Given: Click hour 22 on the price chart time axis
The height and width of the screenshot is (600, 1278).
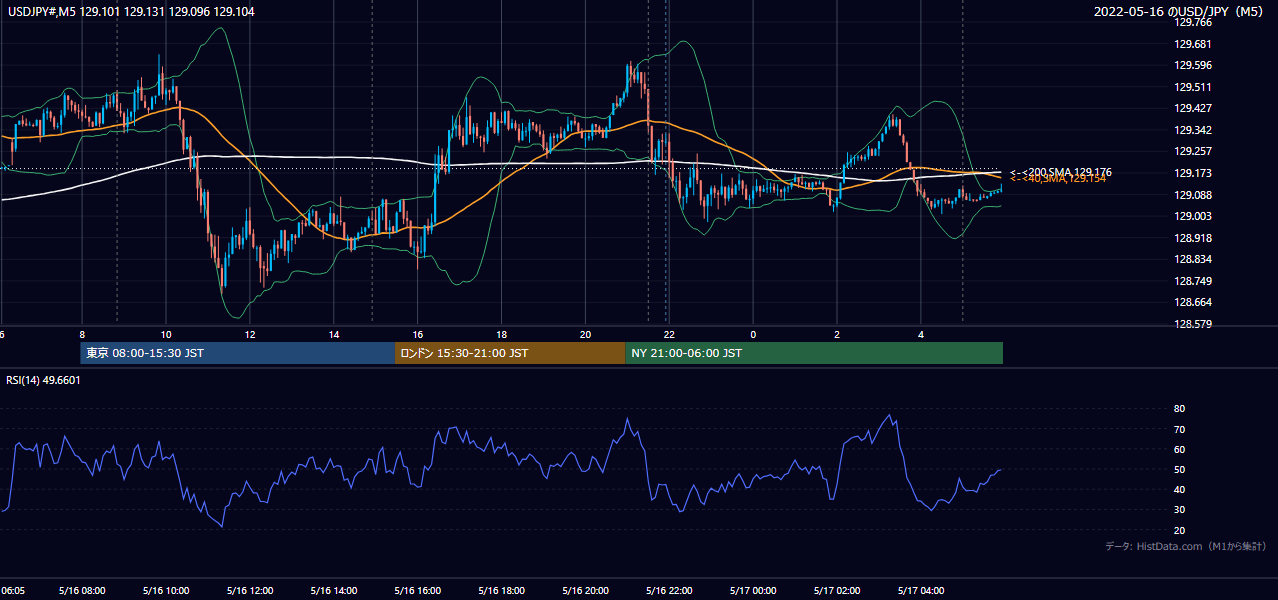Looking at the screenshot, I should tap(670, 334).
